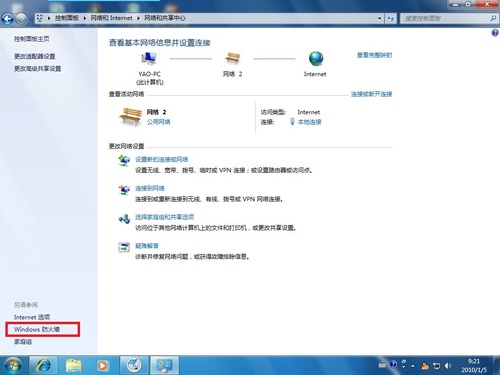Screen dimensions: 500x375
Task: Select 控制面板 in the address breadcrumb
Action: click(67, 18)
